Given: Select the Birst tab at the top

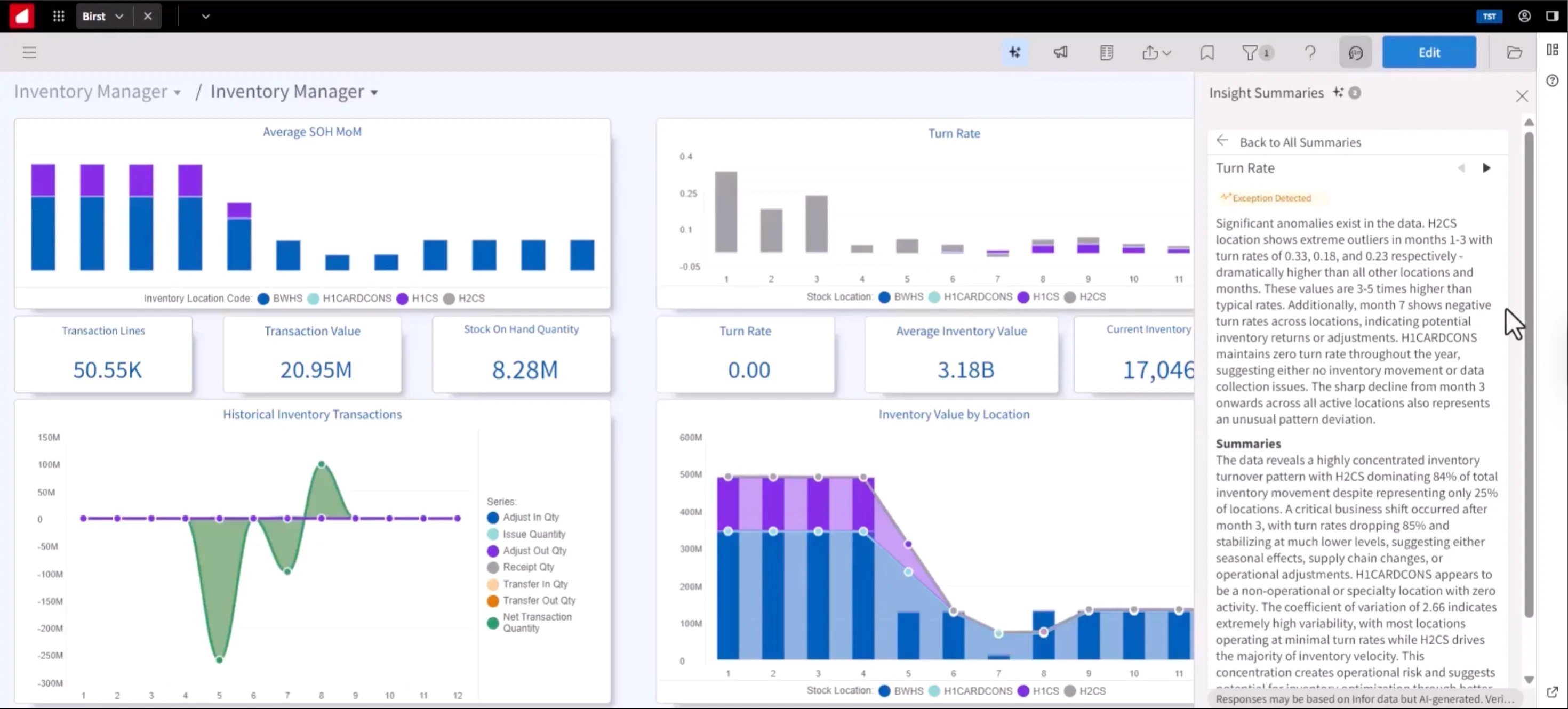Looking at the screenshot, I should [93, 16].
